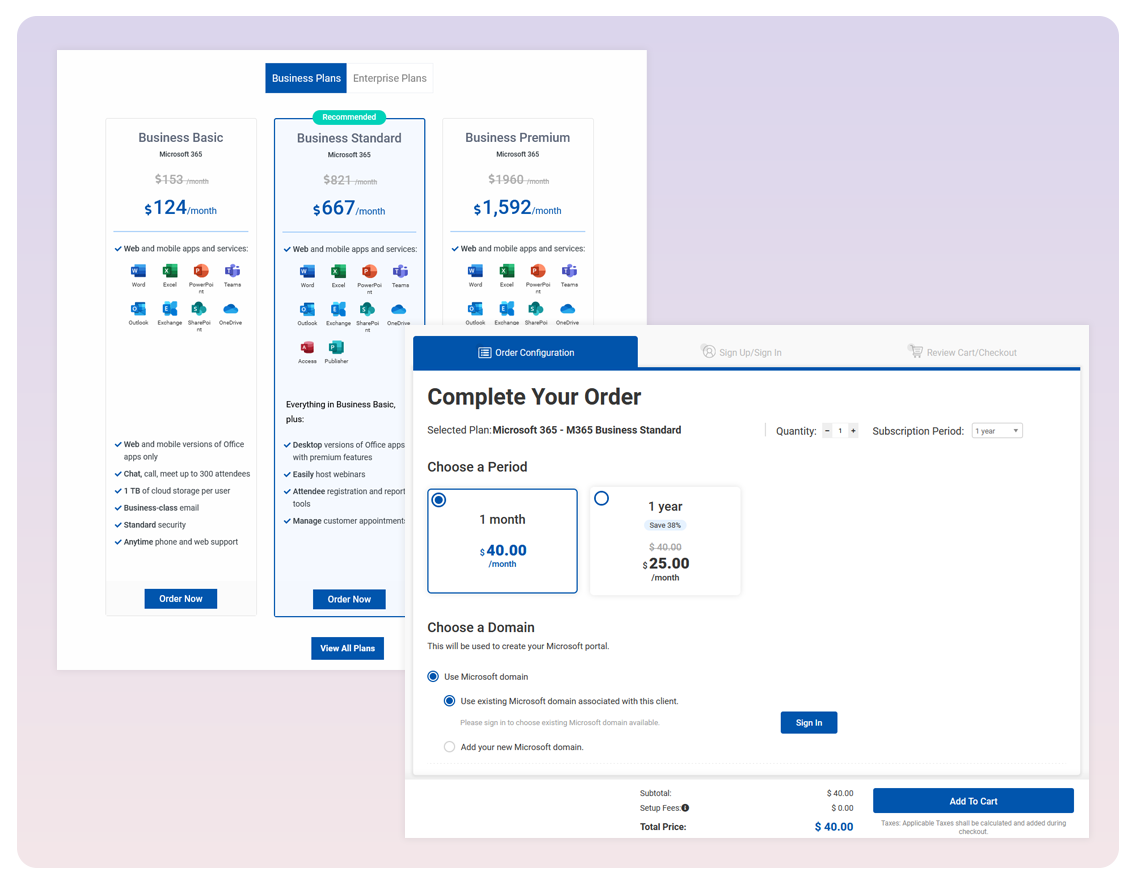This screenshot has height=893, width=1135.
Task: Click Exchange icon in Business Basic plan
Action: (x=169, y=309)
